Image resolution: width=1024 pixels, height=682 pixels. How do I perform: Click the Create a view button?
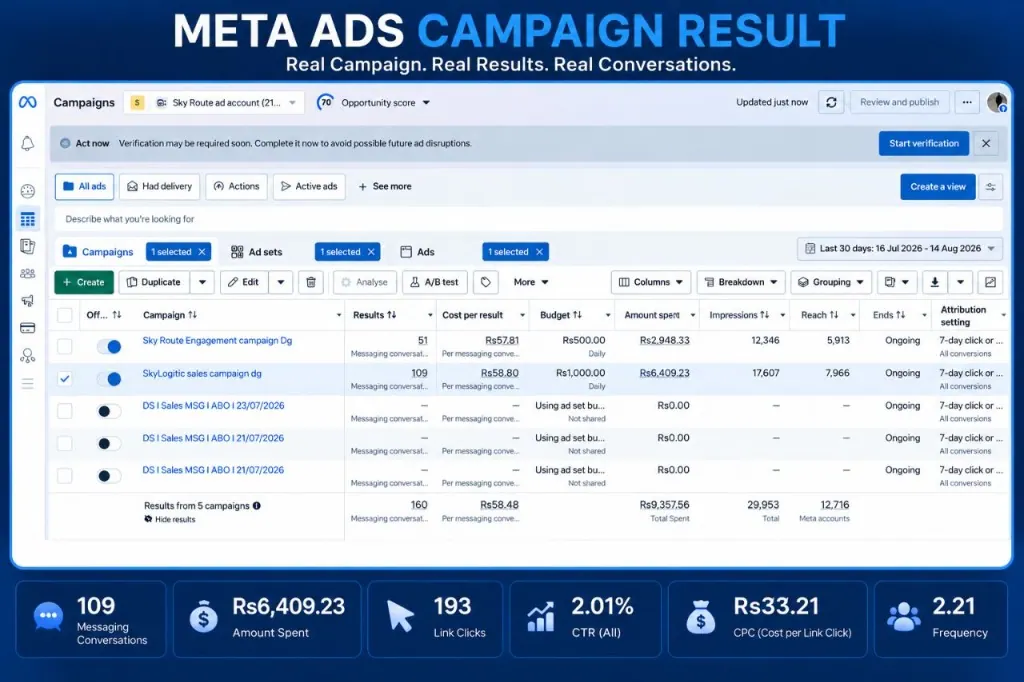(x=938, y=187)
